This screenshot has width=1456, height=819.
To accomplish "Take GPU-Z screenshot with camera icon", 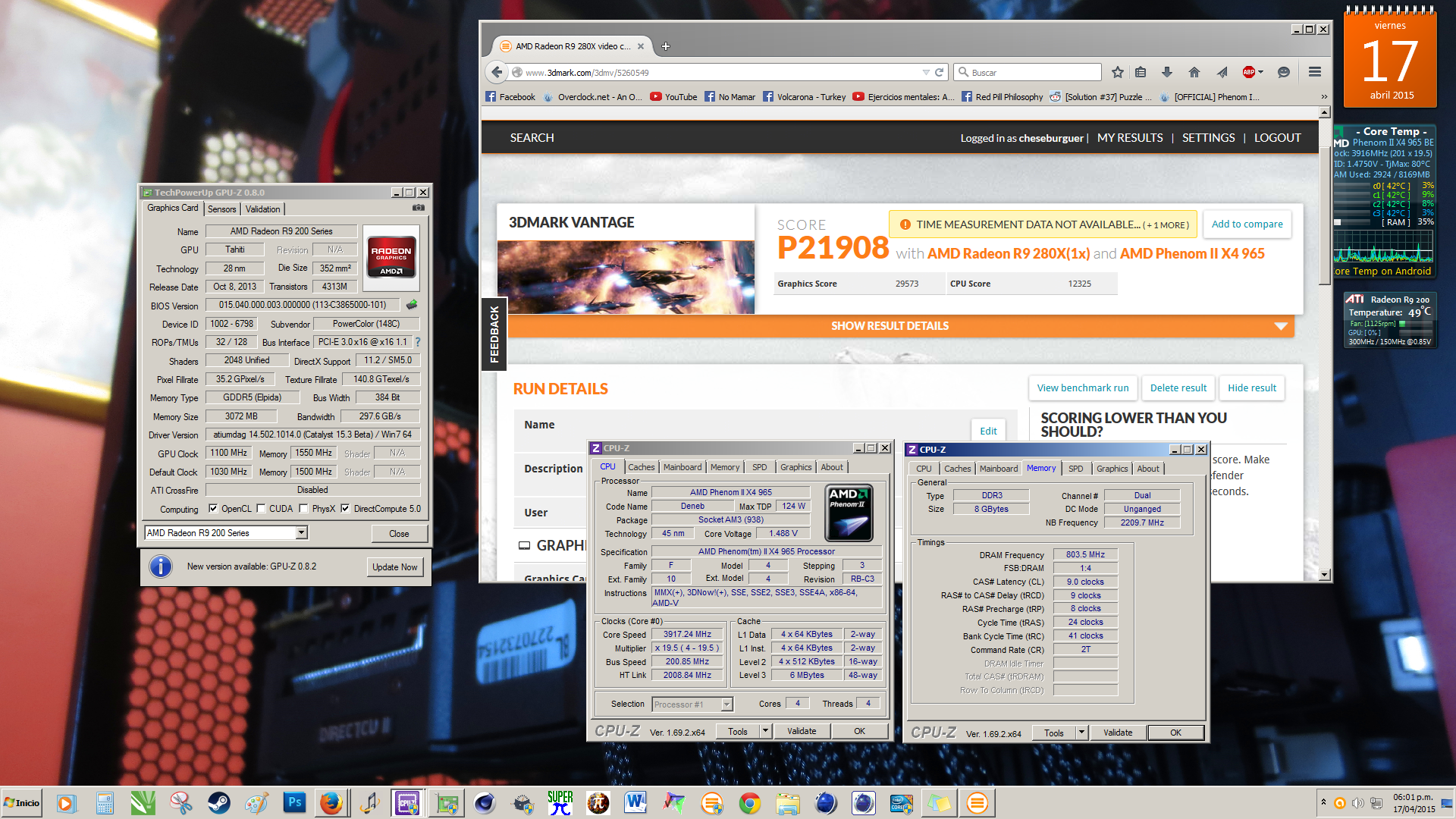I will (x=419, y=208).
